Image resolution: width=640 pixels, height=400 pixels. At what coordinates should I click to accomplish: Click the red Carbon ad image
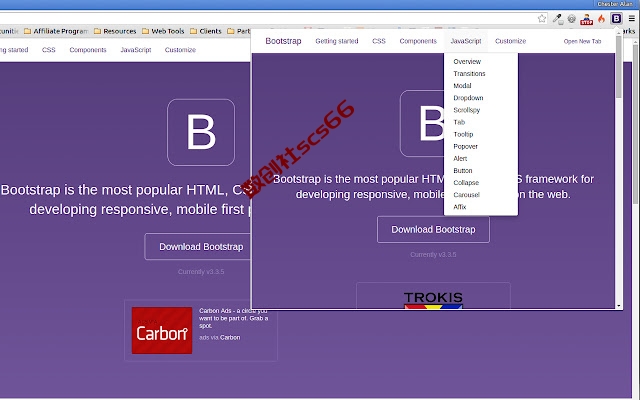click(x=162, y=330)
